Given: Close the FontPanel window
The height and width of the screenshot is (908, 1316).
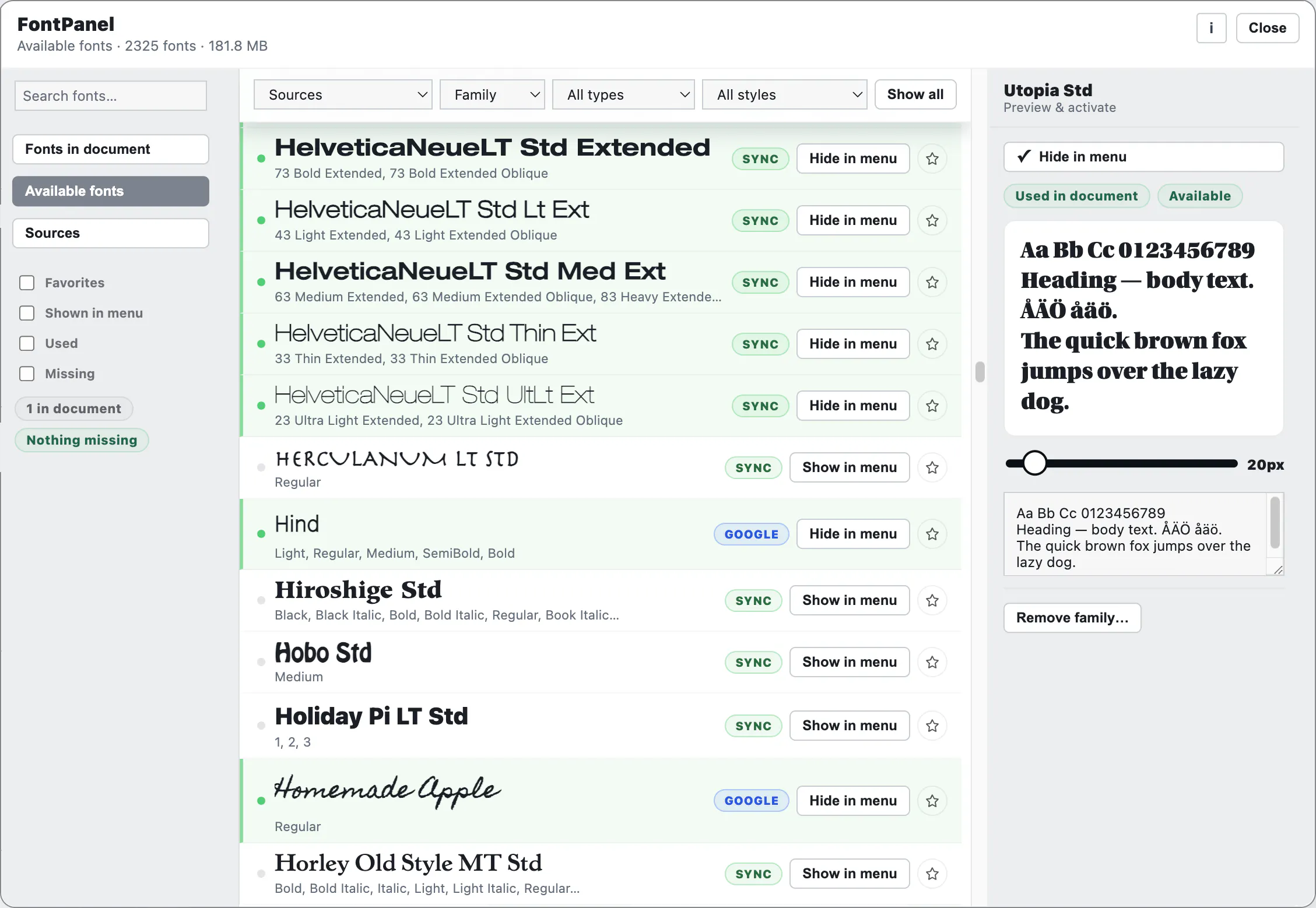Looking at the screenshot, I should [x=1268, y=28].
